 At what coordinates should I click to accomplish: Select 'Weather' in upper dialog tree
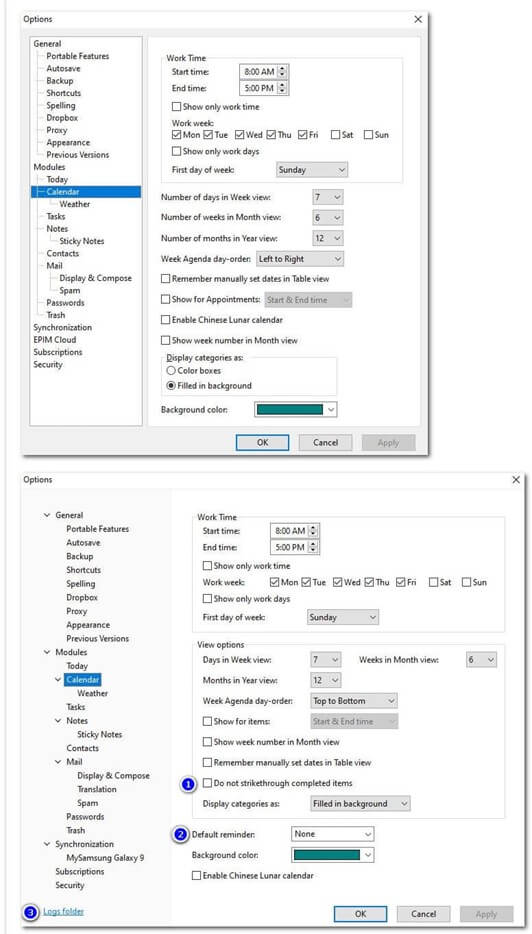tap(74, 204)
